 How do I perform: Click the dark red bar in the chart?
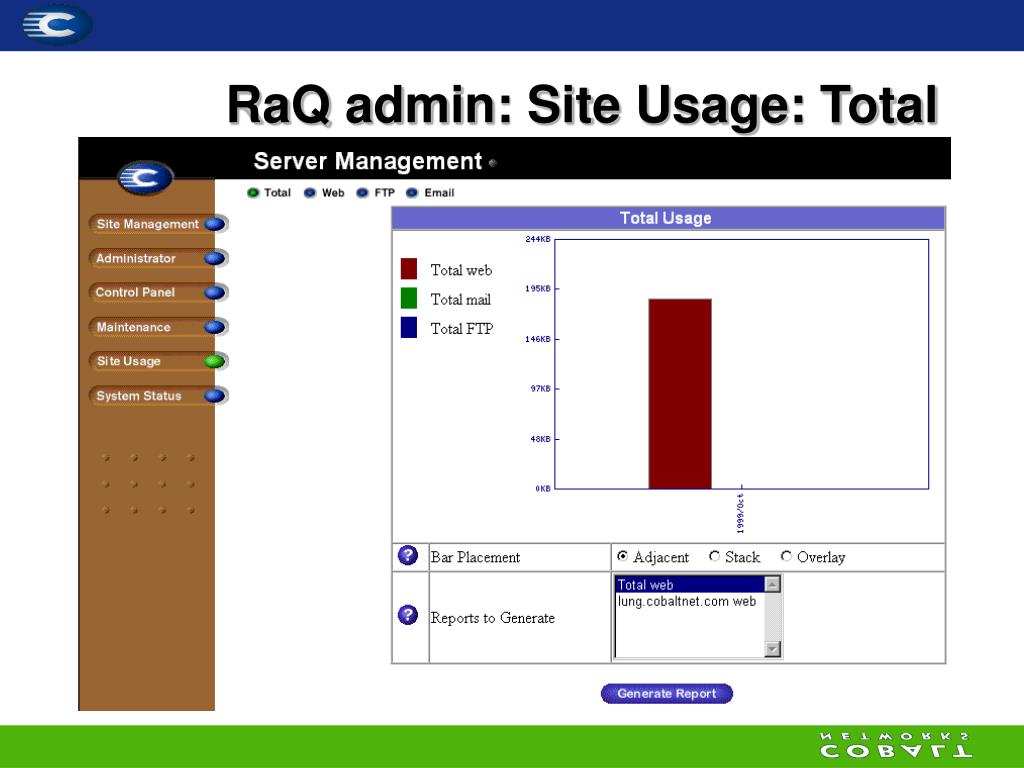(680, 394)
